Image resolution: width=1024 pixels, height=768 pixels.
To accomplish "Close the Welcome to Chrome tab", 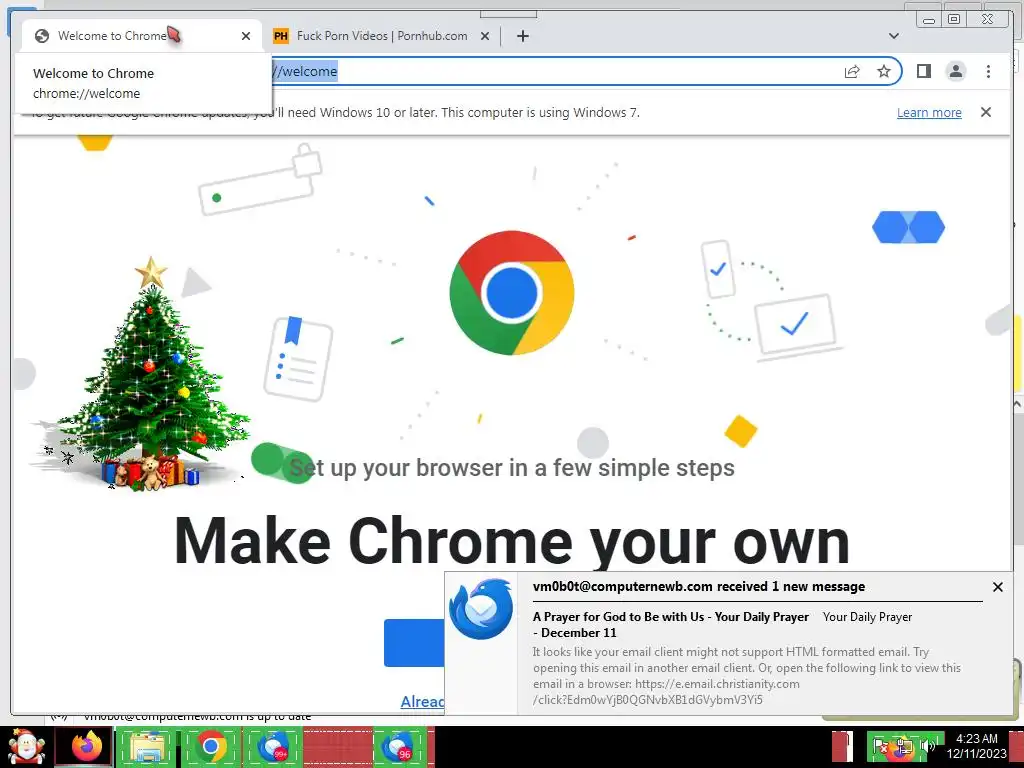I will [246, 36].
